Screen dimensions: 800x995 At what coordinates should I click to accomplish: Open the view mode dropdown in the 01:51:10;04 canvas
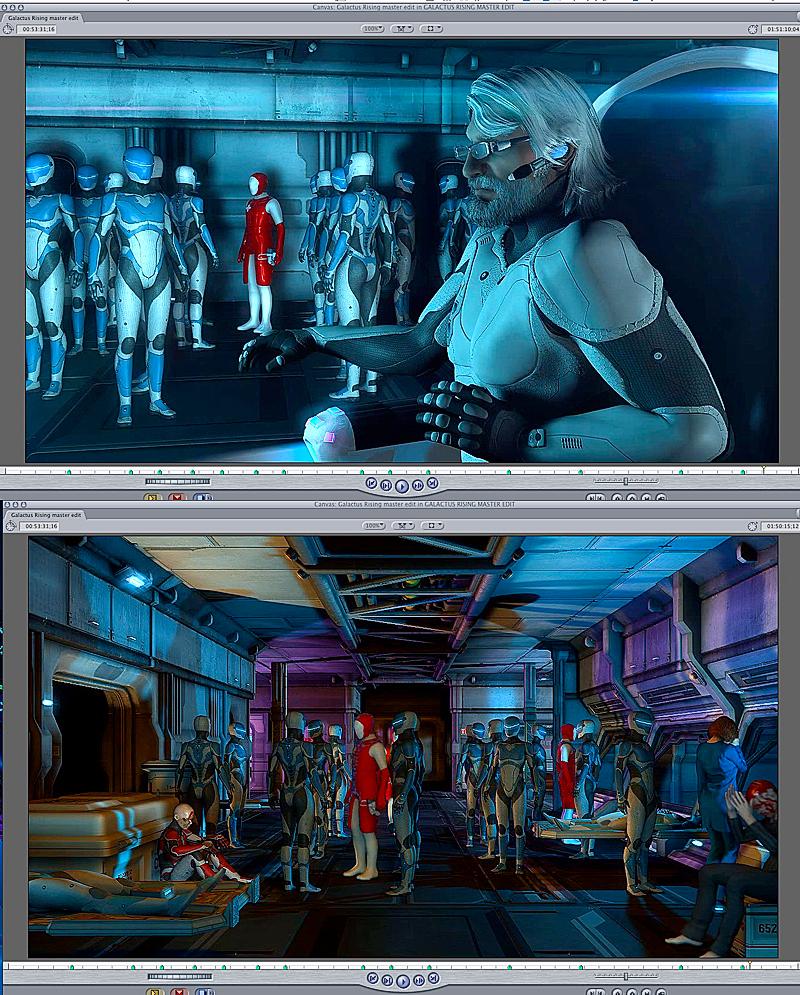[402, 29]
